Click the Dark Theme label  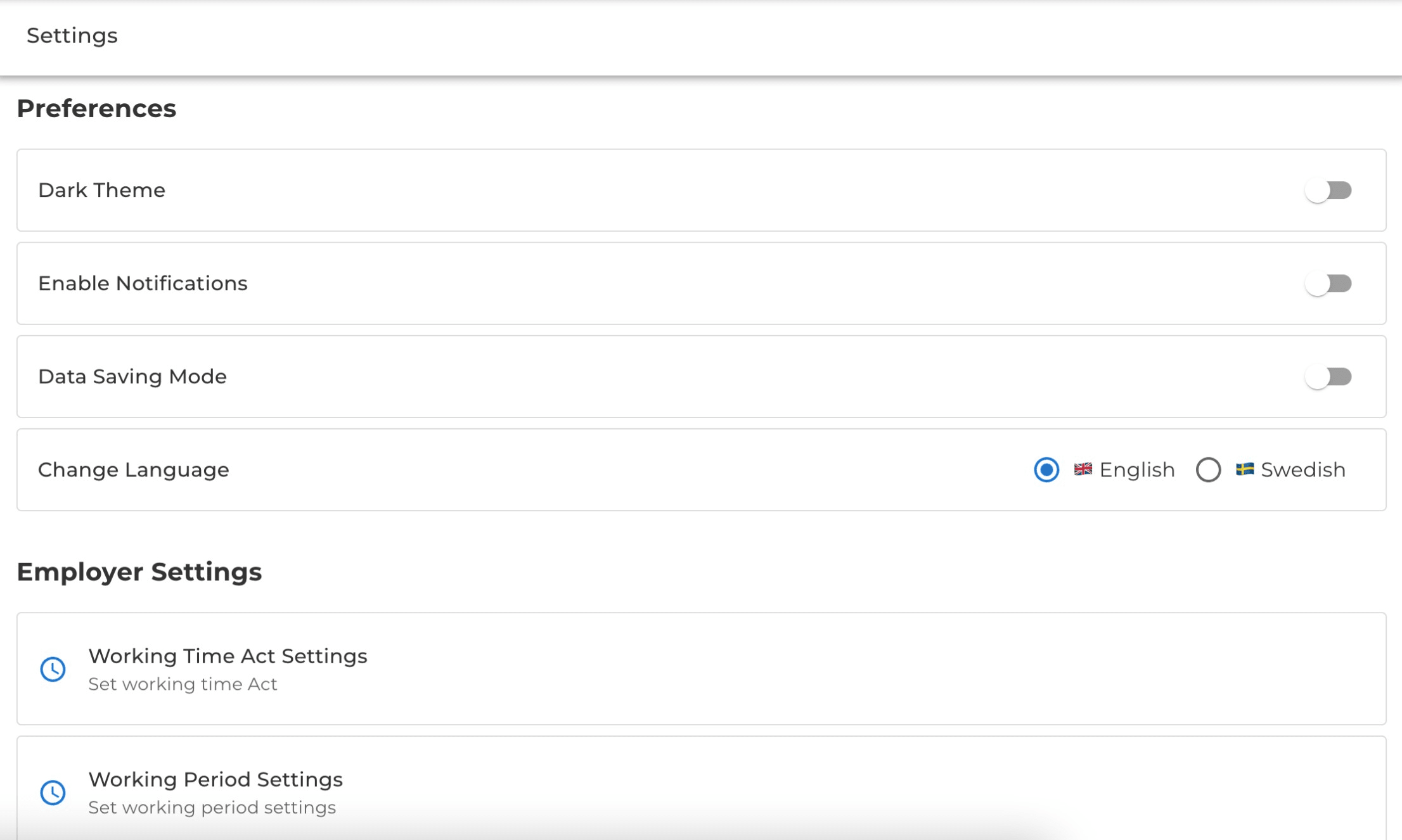(101, 190)
